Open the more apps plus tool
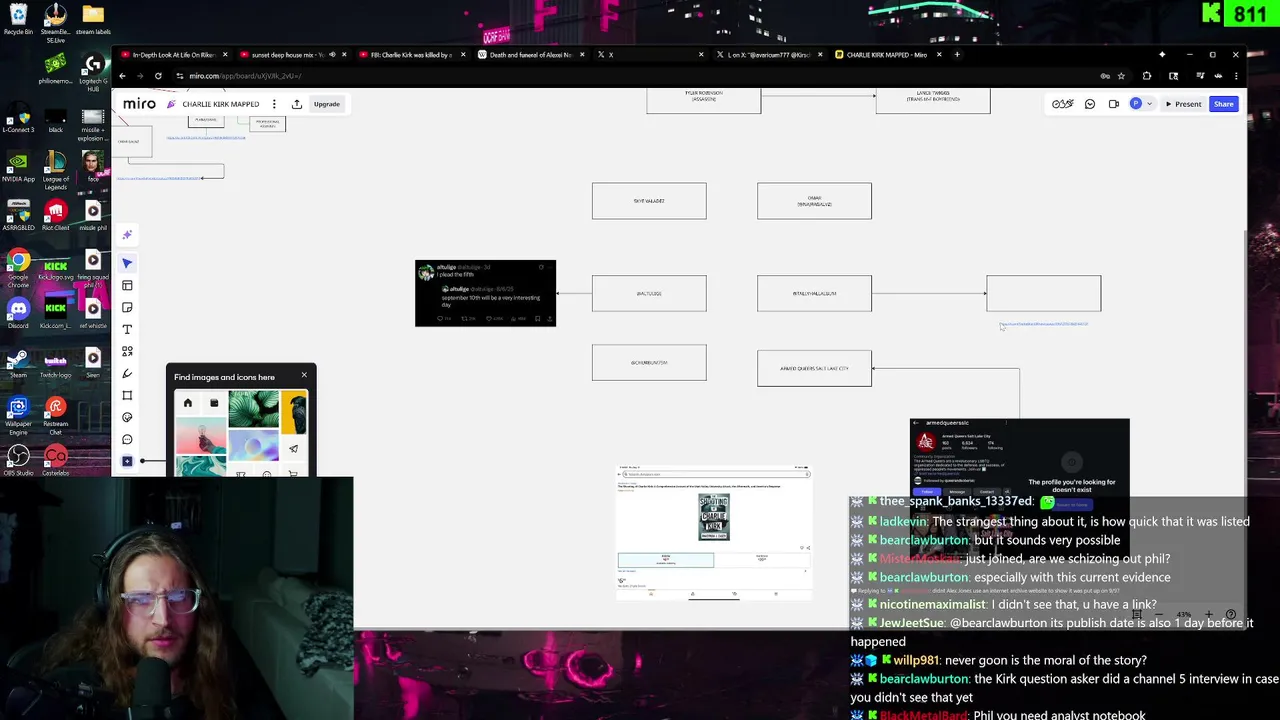The height and width of the screenshot is (720, 1280). (127, 461)
